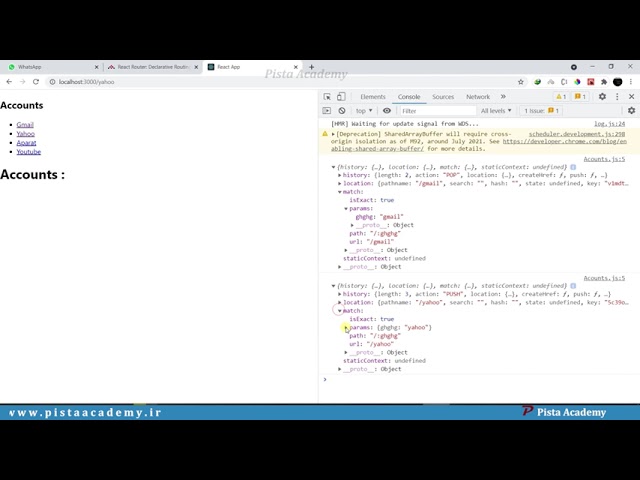Expand the Deprecation warning message
Viewport: 640px width, 480px height.
pos(333,134)
